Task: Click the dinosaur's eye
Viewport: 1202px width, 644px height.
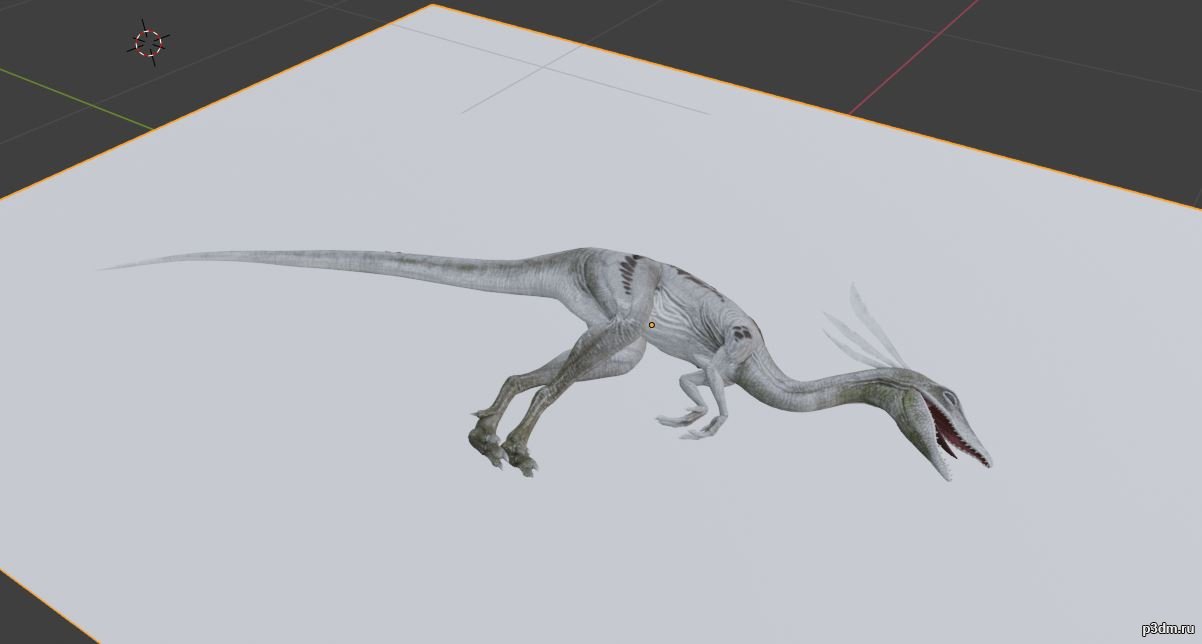Action: pyautogui.click(x=947, y=399)
